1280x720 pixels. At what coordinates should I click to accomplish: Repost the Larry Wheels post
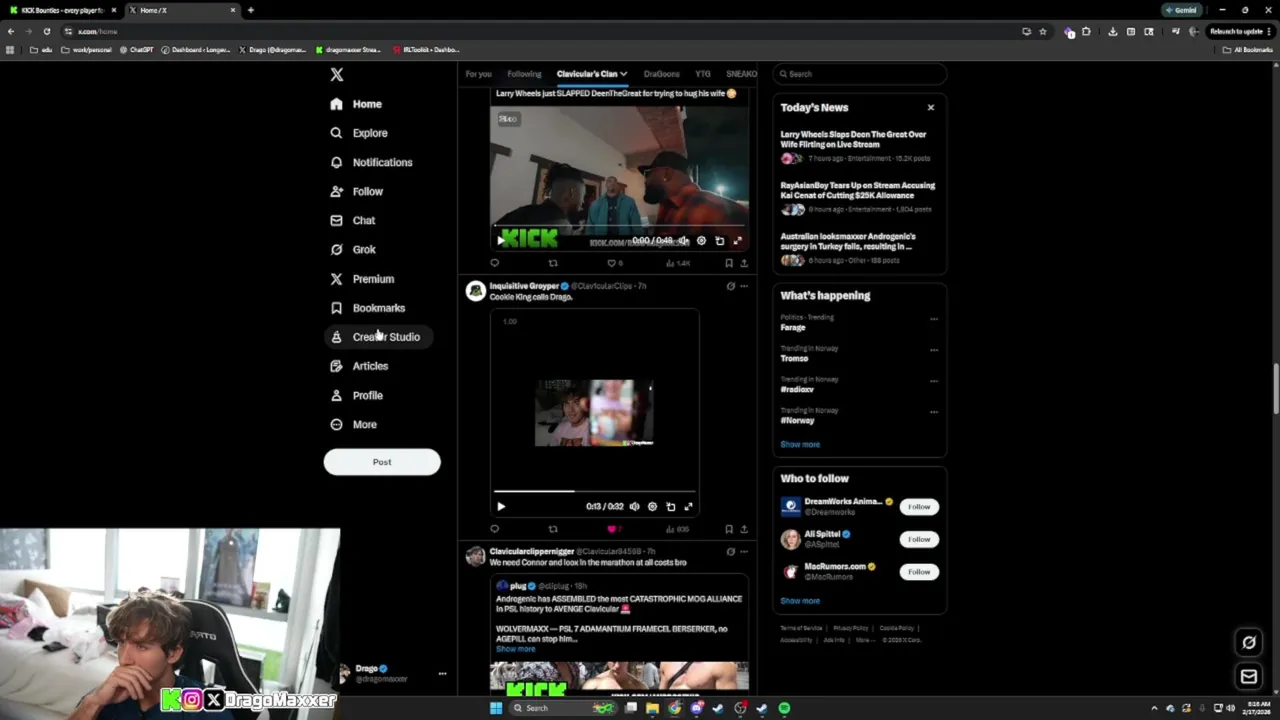[x=553, y=263]
